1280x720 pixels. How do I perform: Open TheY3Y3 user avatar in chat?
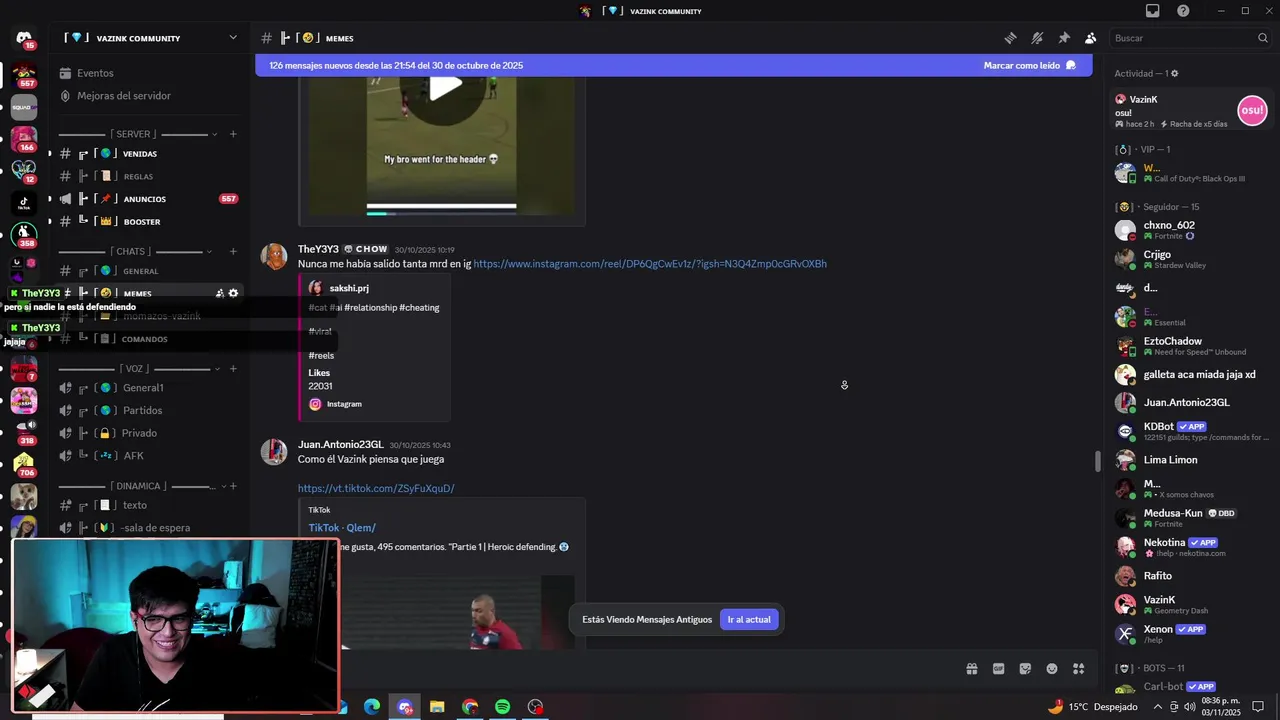(274, 256)
